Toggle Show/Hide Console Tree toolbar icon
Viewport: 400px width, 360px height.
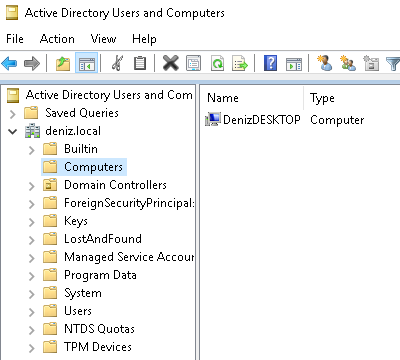(x=87, y=63)
